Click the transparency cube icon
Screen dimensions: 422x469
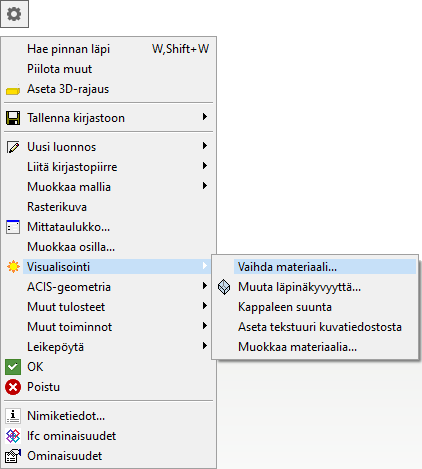[x=224, y=287]
